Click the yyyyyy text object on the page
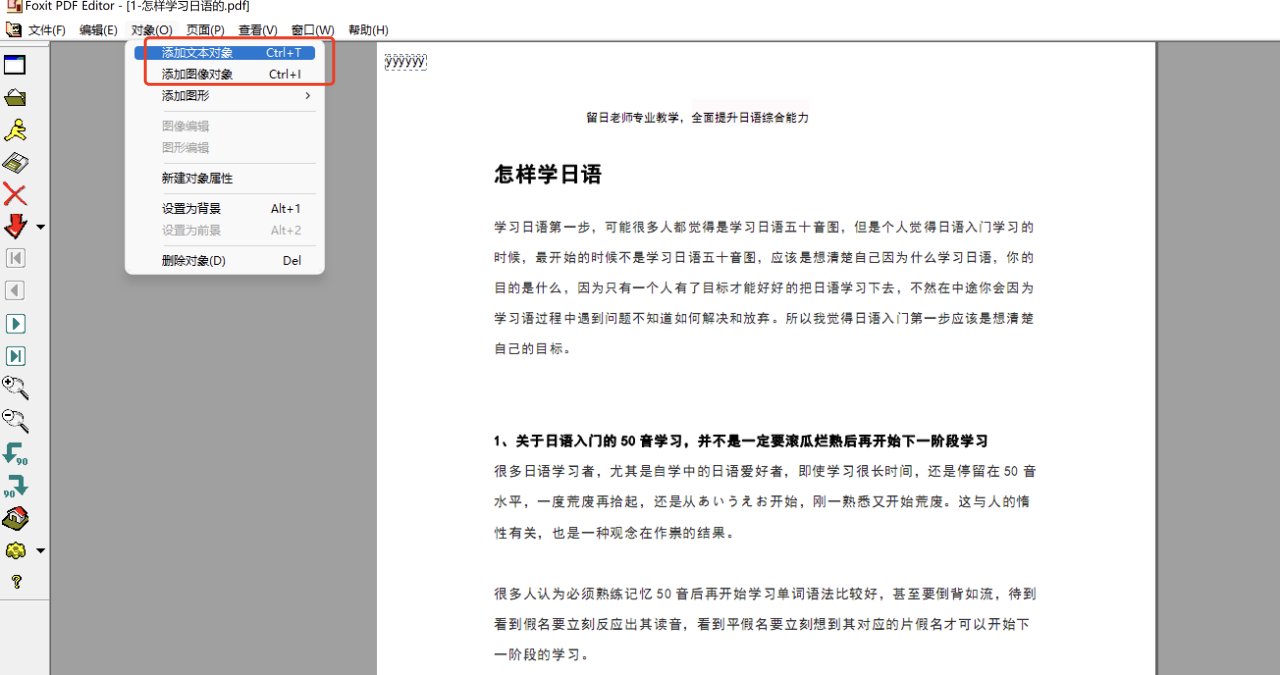The width and height of the screenshot is (1280, 675). tap(404, 60)
